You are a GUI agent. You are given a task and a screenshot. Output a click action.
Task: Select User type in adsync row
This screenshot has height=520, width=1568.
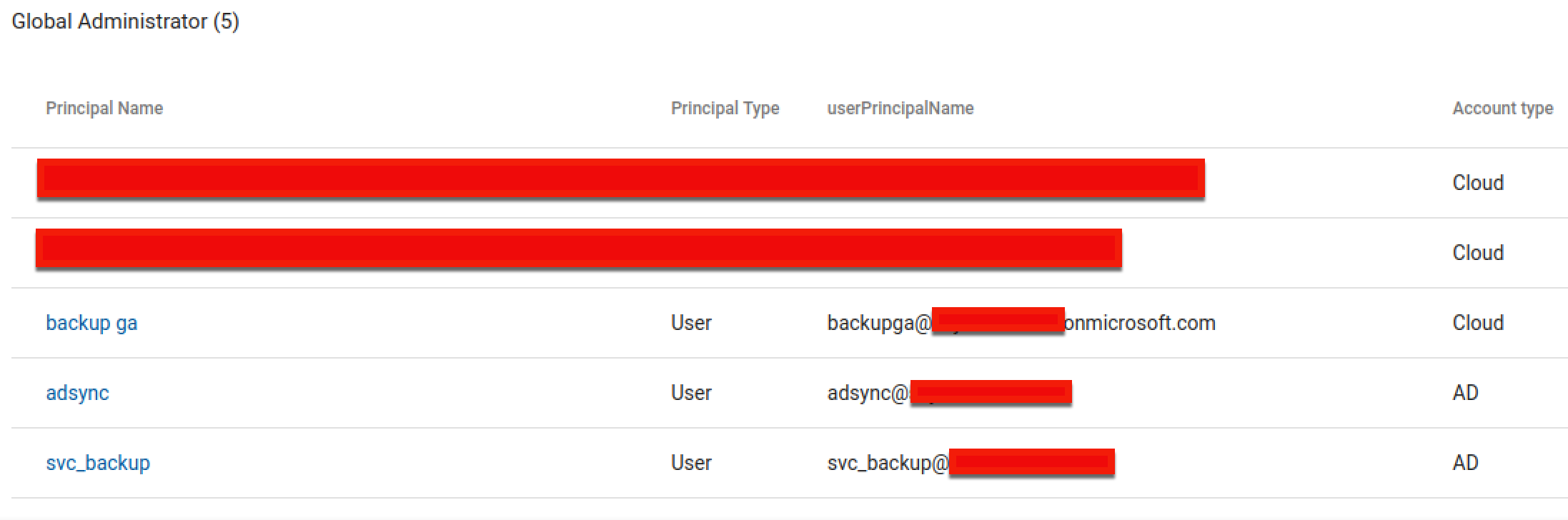[691, 393]
